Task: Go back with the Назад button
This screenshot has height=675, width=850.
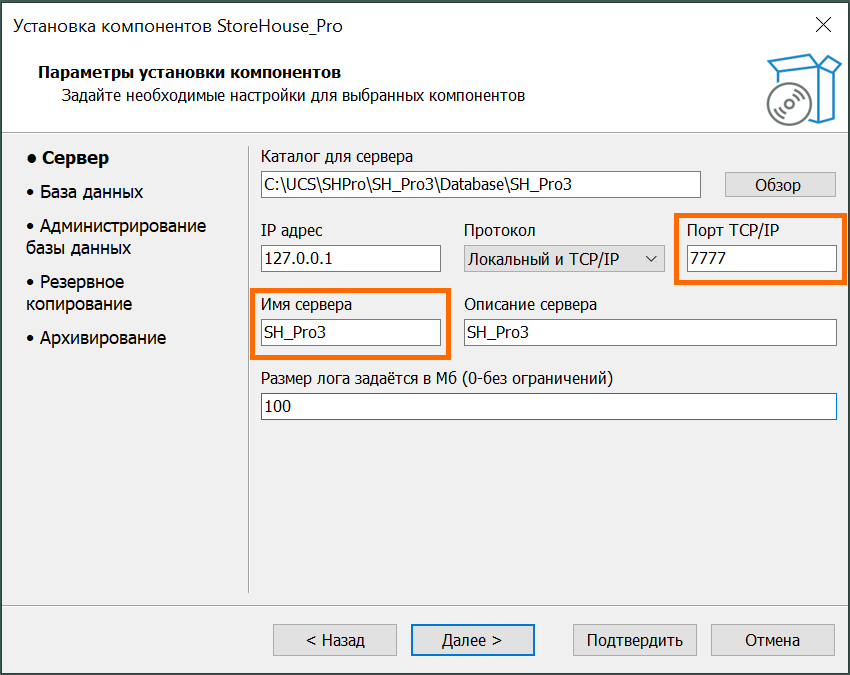Action: point(335,640)
